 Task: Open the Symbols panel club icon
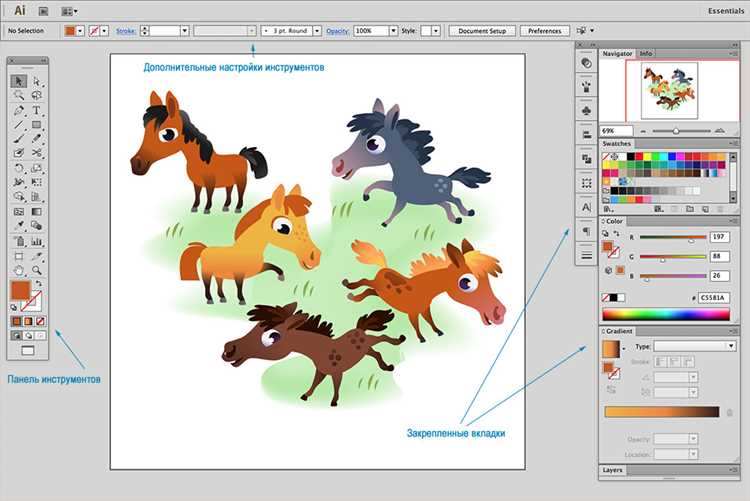(x=586, y=111)
